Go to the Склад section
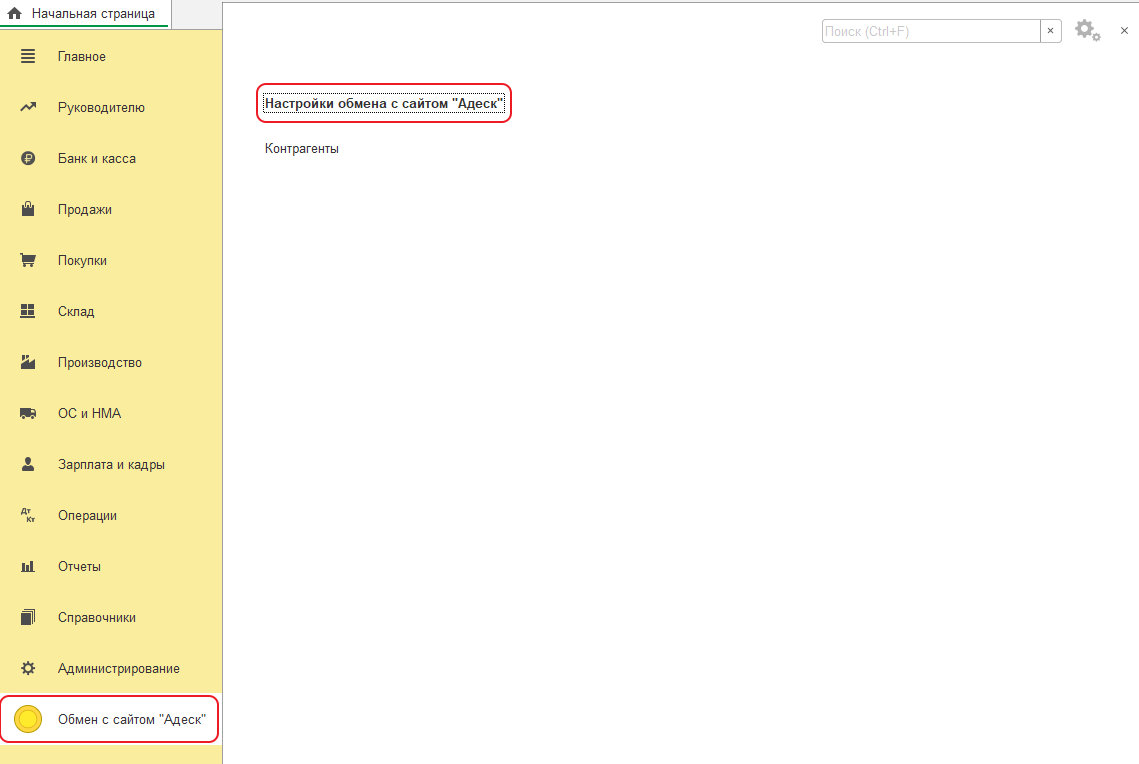Viewport: 1139px width, 764px height. pyautogui.click(x=76, y=311)
